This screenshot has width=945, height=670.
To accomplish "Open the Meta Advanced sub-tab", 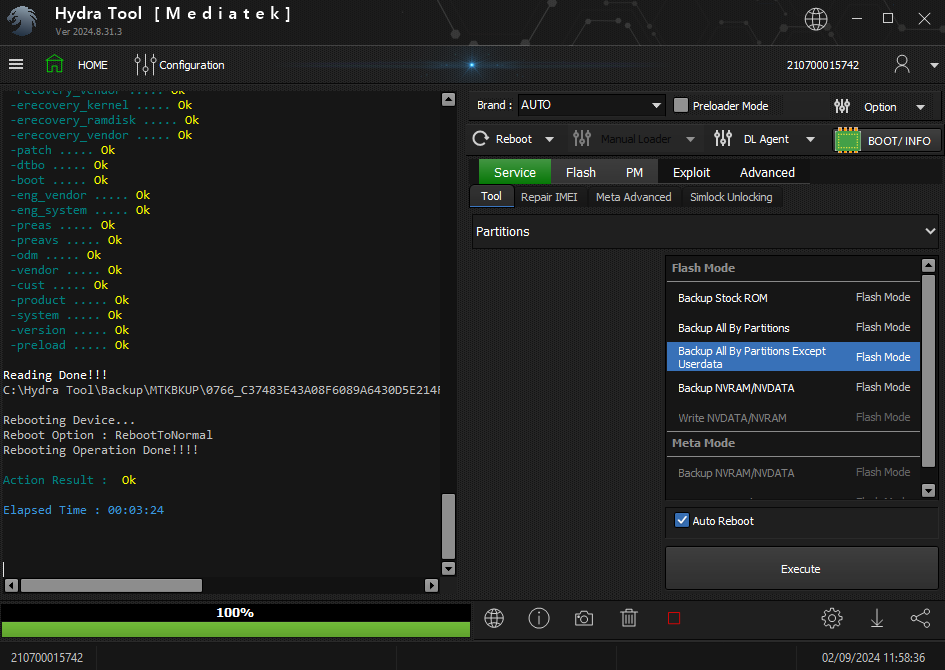I will (x=633, y=197).
